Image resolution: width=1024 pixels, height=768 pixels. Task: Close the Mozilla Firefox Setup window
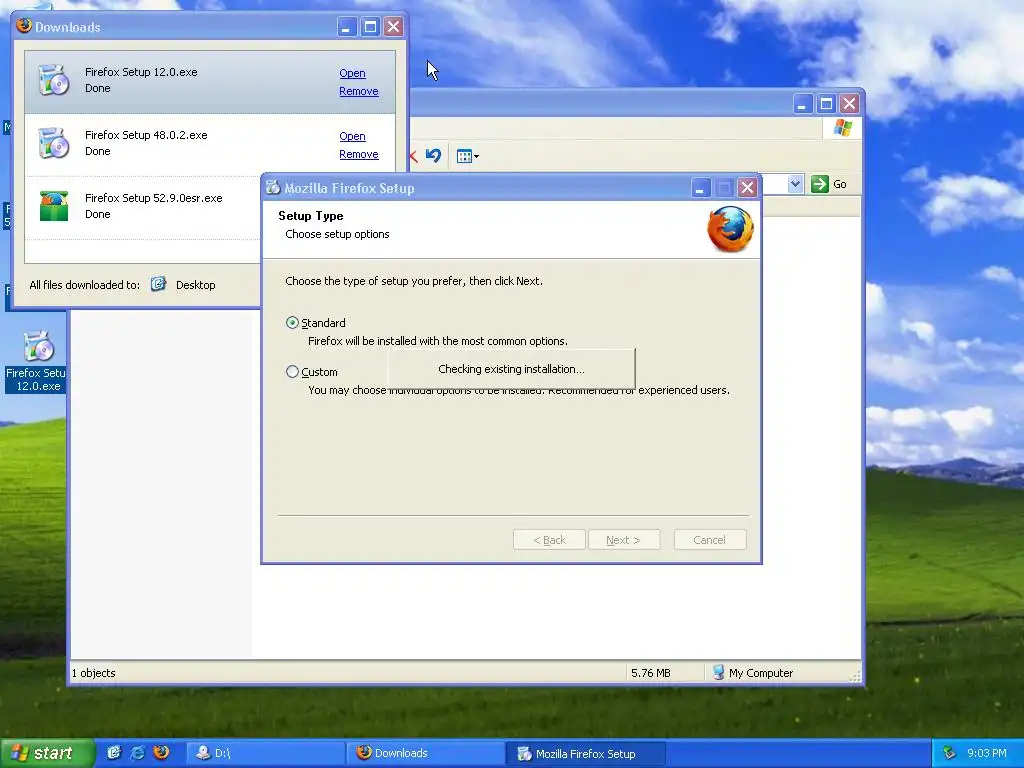(747, 188)
